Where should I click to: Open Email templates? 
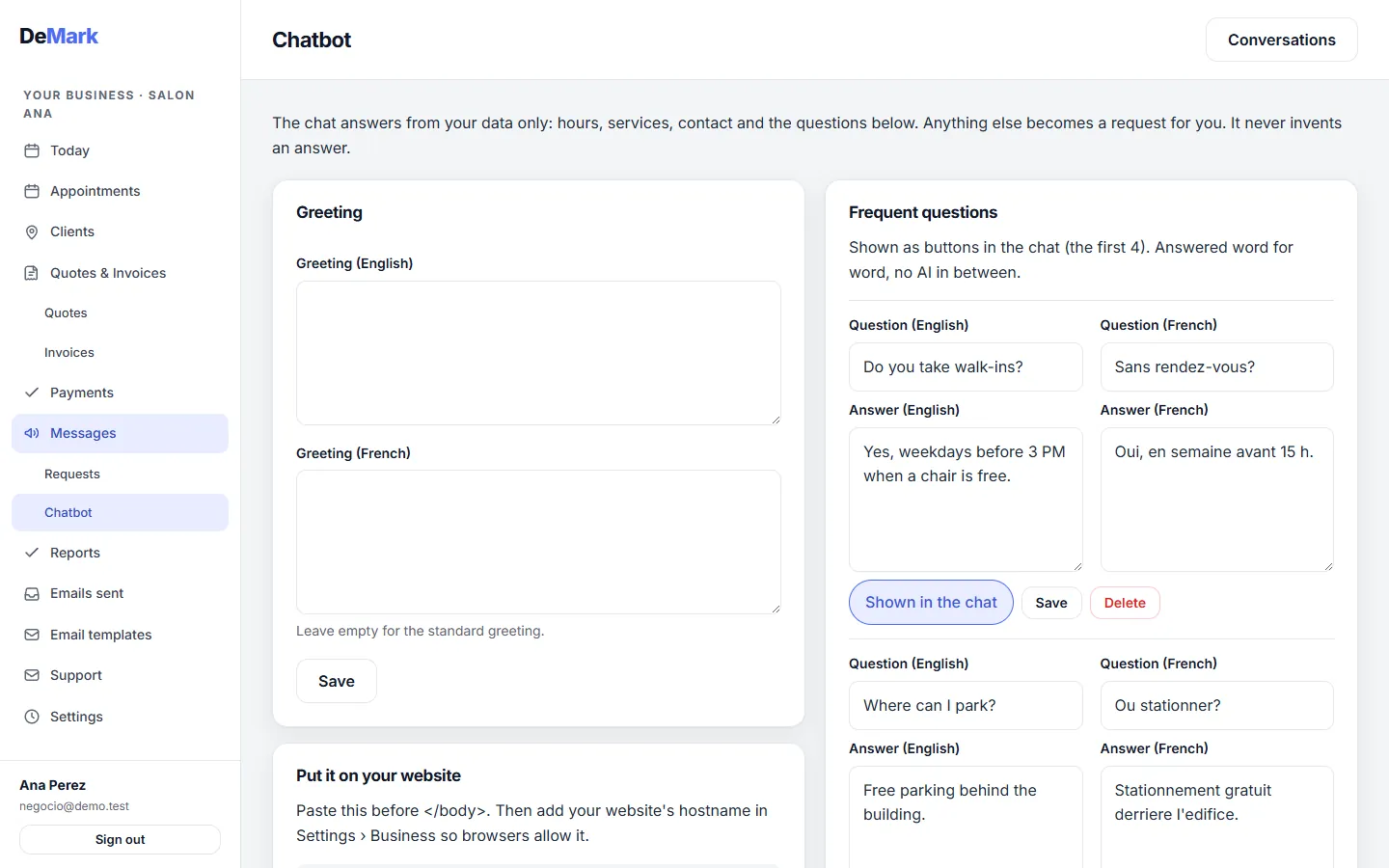[x=120, y=635]
